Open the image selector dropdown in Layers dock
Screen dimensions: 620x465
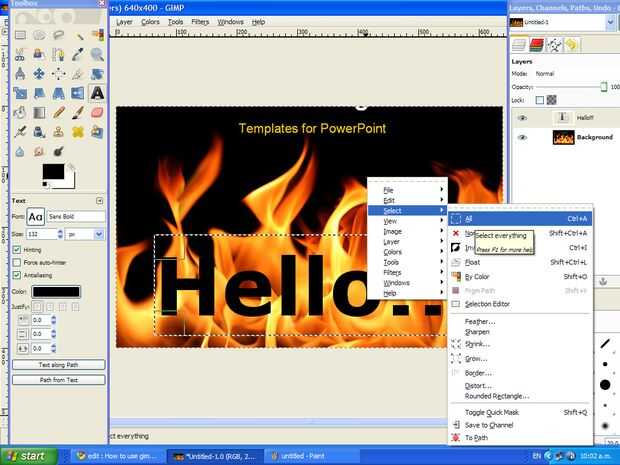click(611, 22)
